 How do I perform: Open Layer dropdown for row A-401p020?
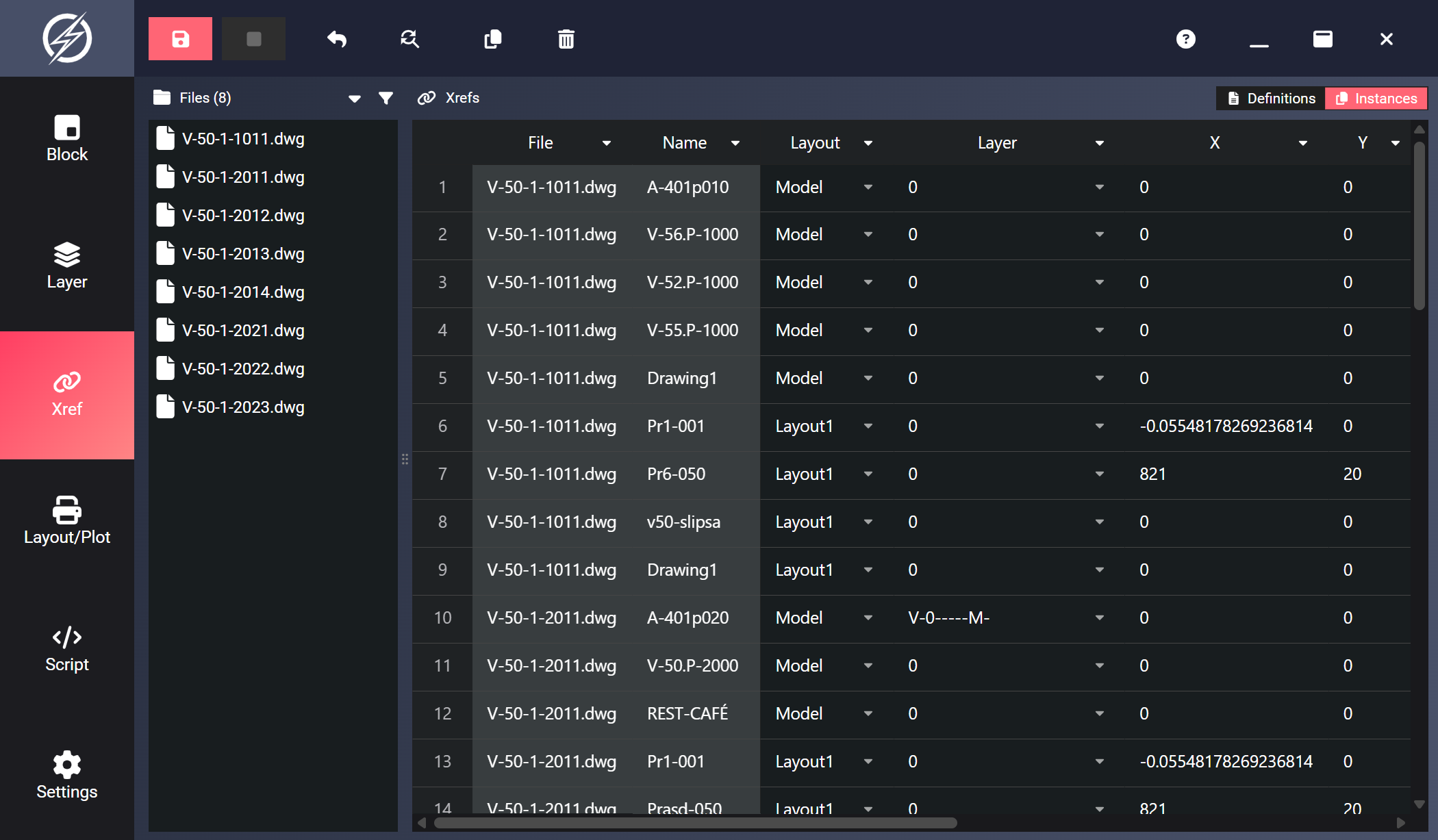tap(1100, 618)
